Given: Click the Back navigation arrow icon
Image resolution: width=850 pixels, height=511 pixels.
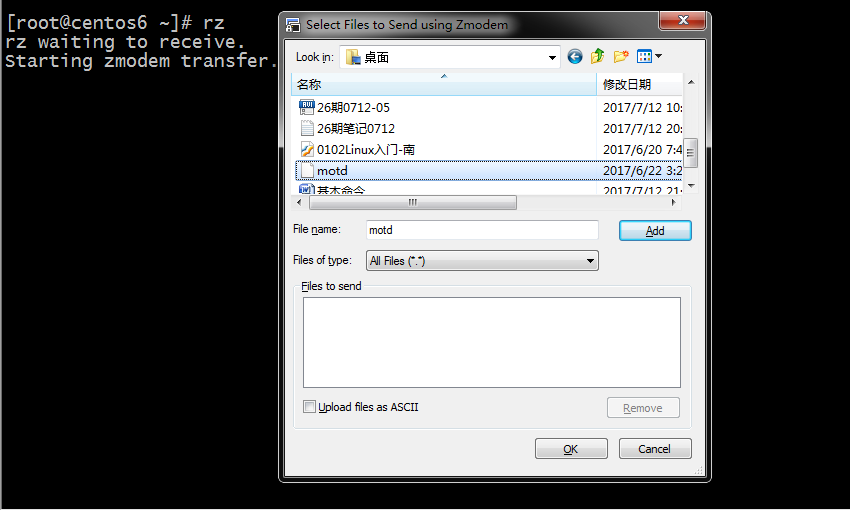Looking at the screenshot, I should point(575,56).
